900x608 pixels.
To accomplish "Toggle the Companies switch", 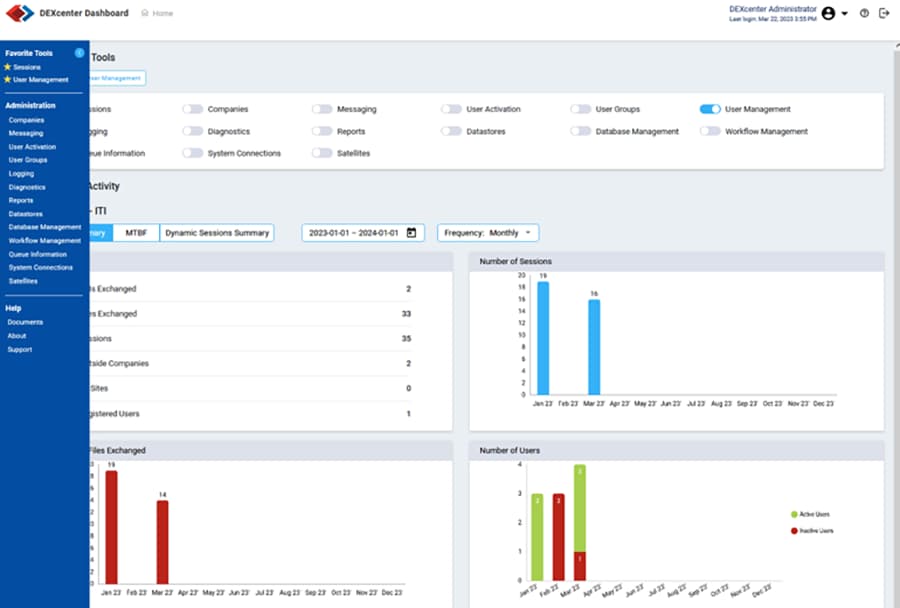I will (x=193, y=109).
